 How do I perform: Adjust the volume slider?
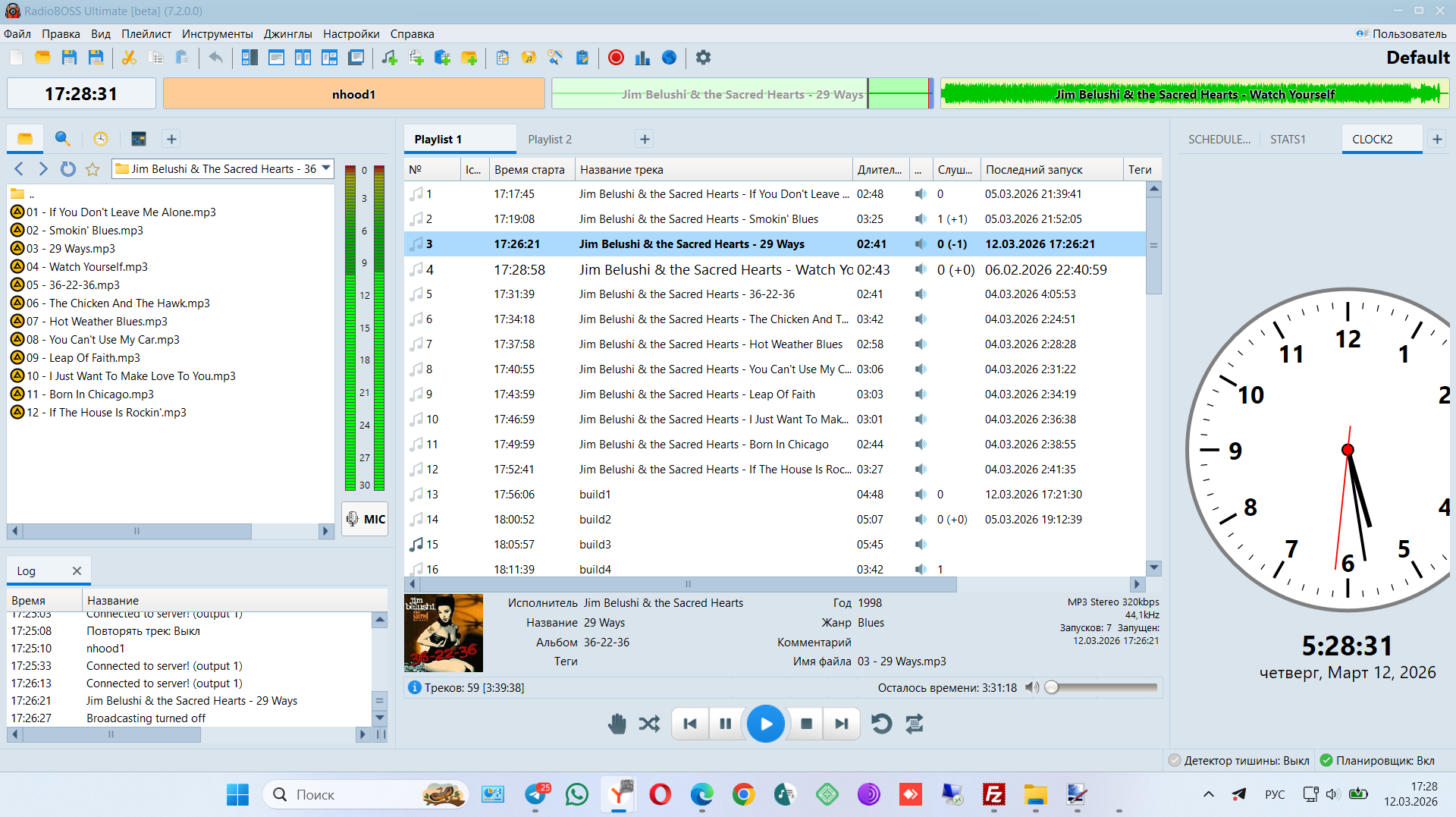[1103, 687]
